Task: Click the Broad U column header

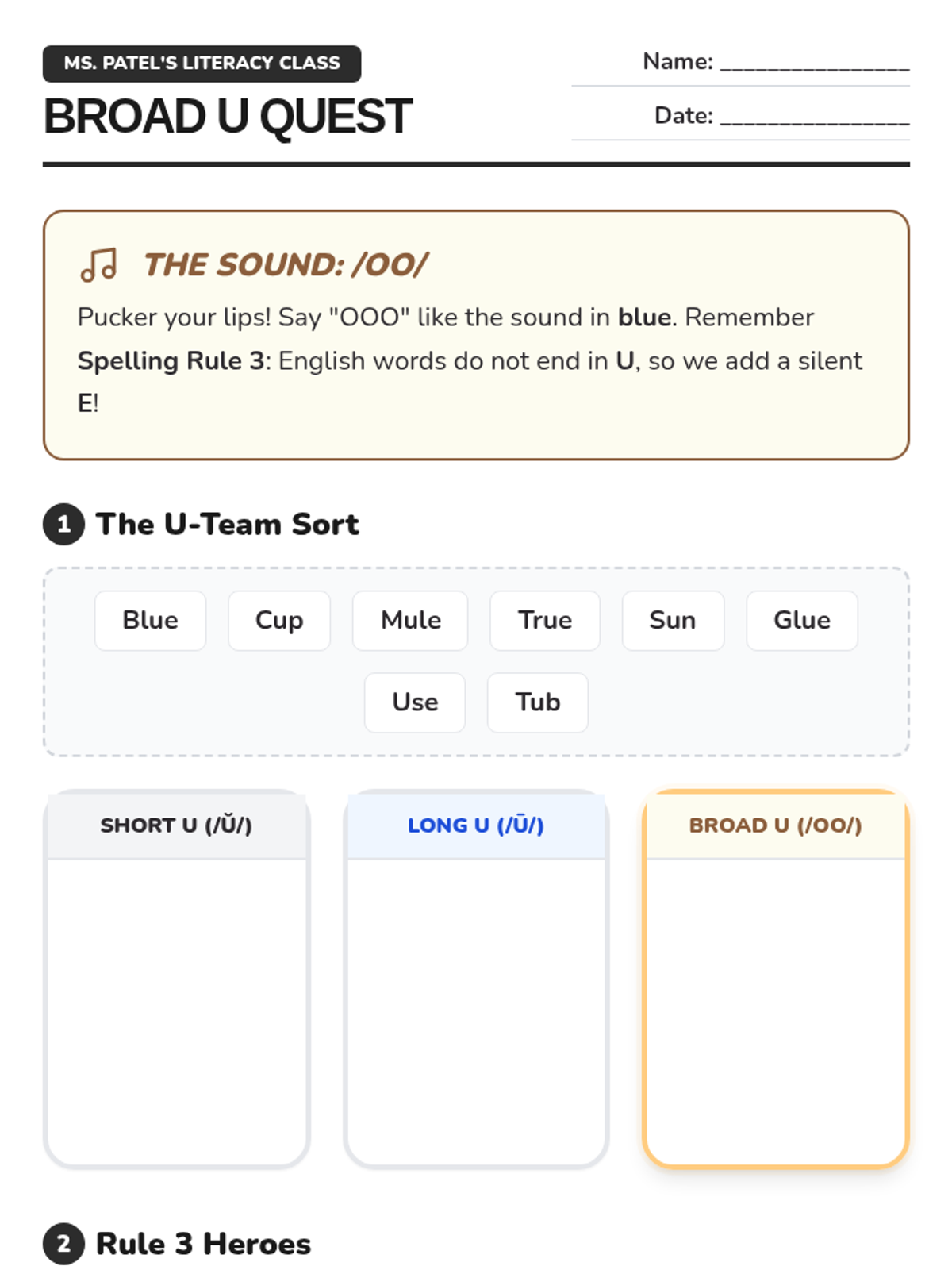Action: click(775, 825)
